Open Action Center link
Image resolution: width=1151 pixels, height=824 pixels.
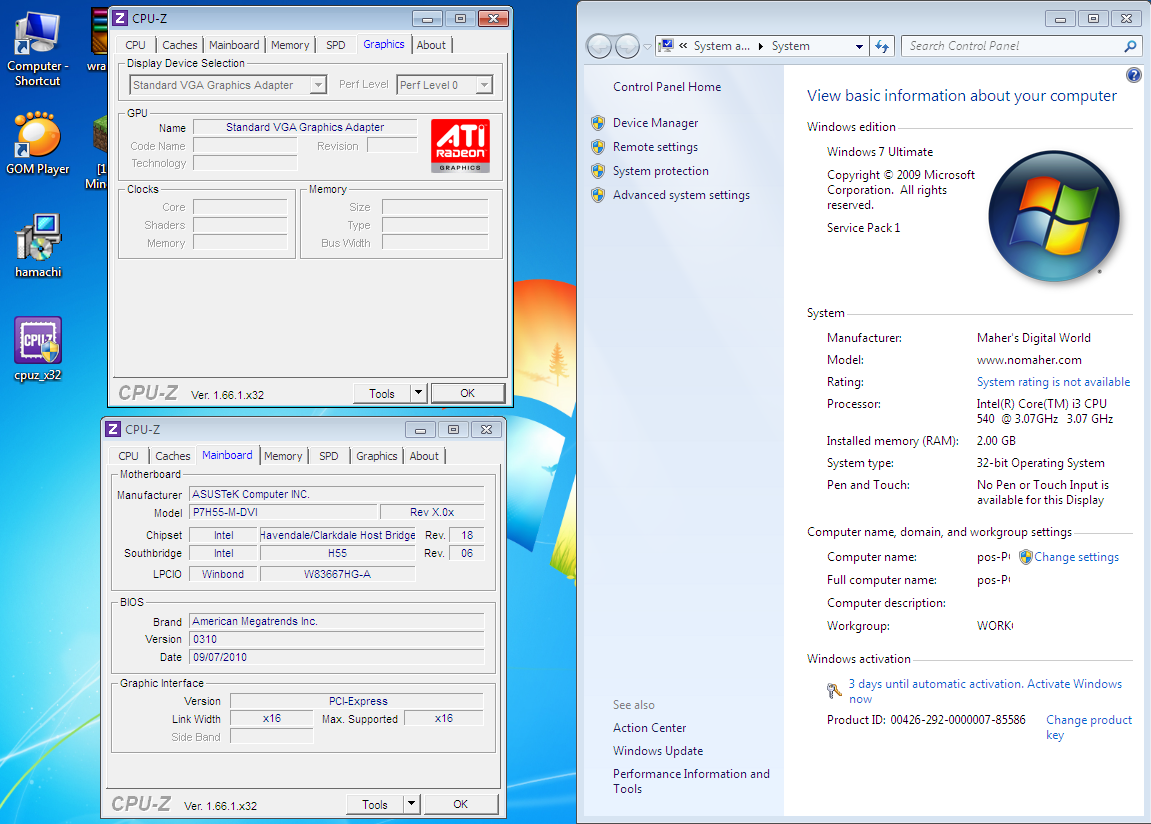pyautogui.click(x=650, y=728)
